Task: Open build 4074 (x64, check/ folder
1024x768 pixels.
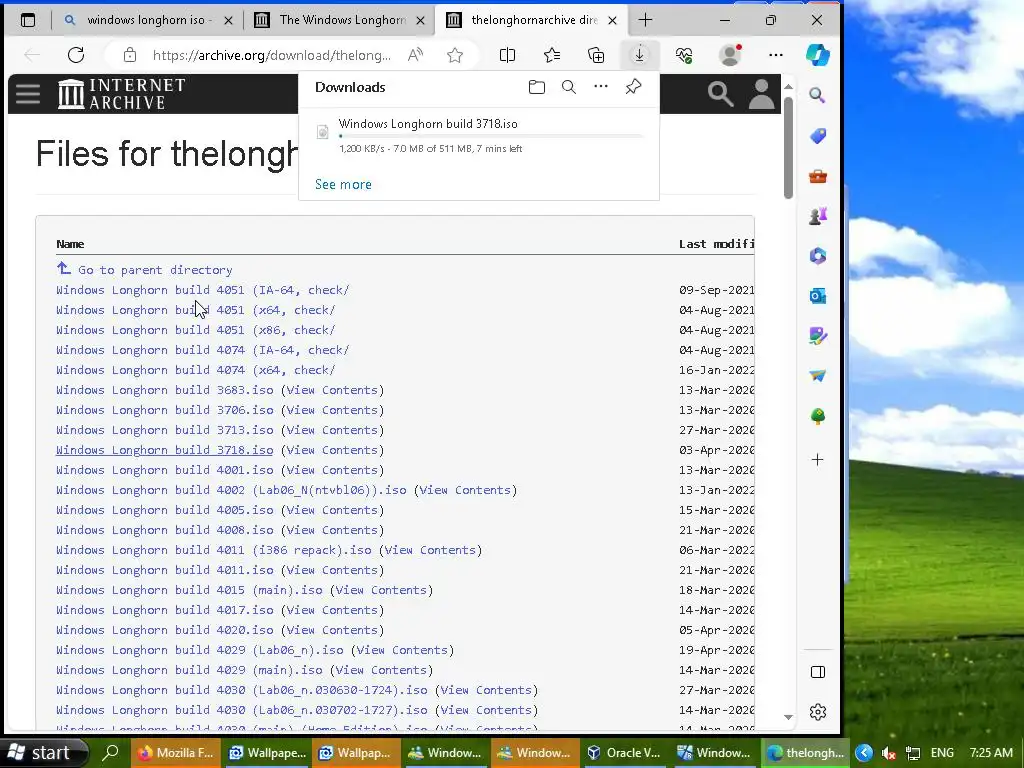Action: tap(195, 370)
